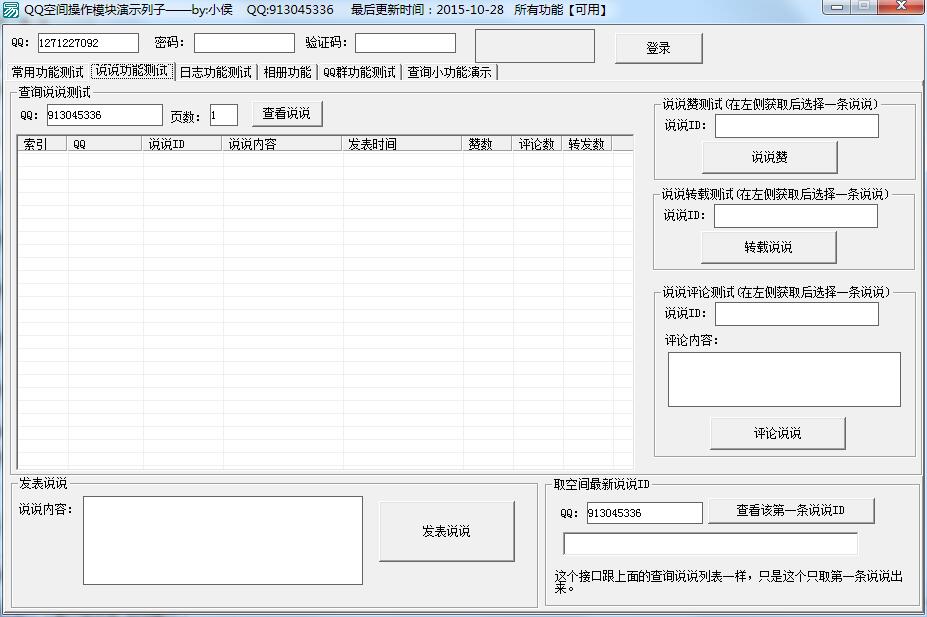The width and height of the screenshot is (927, 617).
Task: Click the QQ field in 查询说说测试
Action: (x=105, y=115)
